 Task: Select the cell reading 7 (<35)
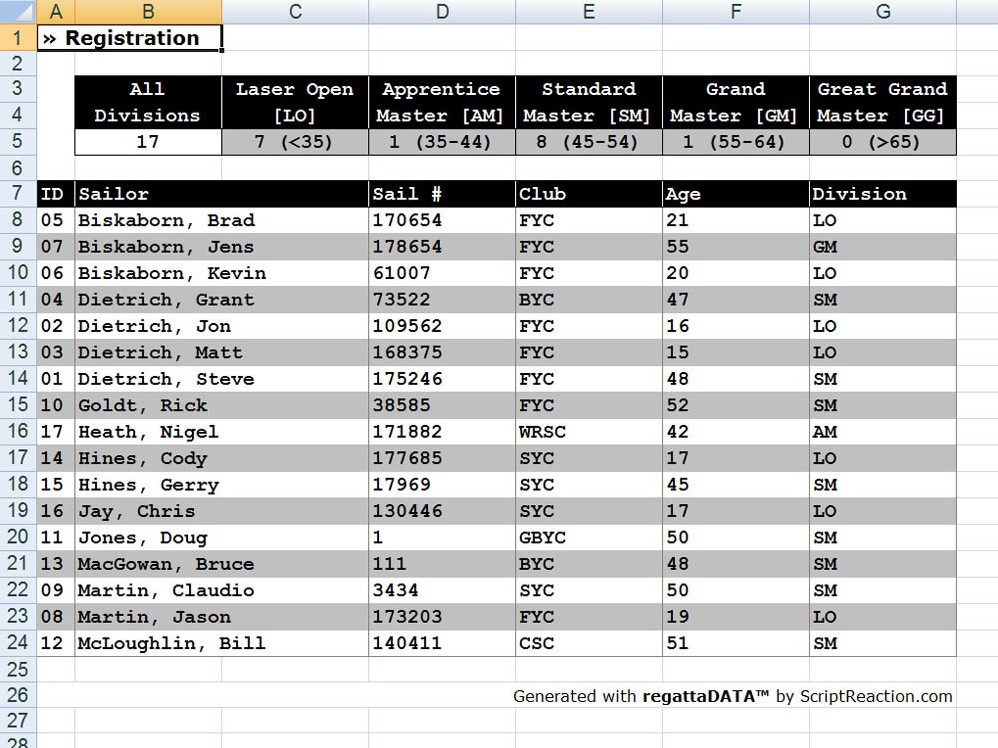point(295,142)
